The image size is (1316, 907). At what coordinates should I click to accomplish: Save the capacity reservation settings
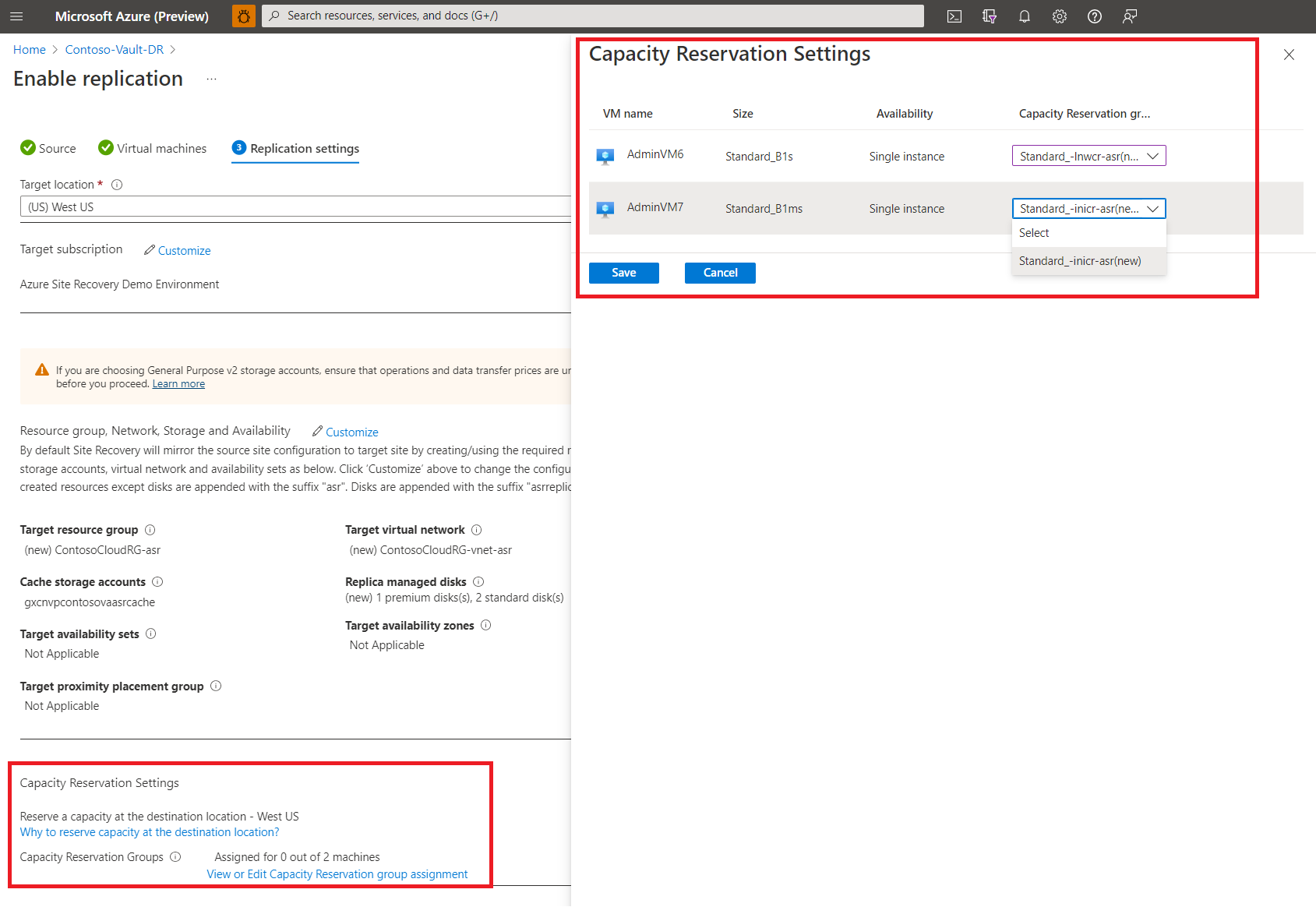coord(624,273)
